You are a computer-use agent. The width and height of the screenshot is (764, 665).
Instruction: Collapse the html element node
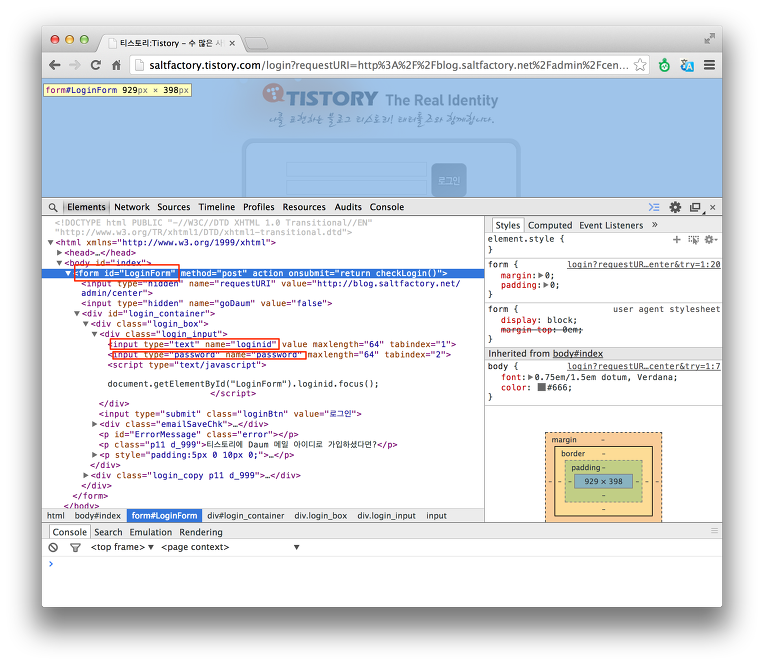click(51, 243)
